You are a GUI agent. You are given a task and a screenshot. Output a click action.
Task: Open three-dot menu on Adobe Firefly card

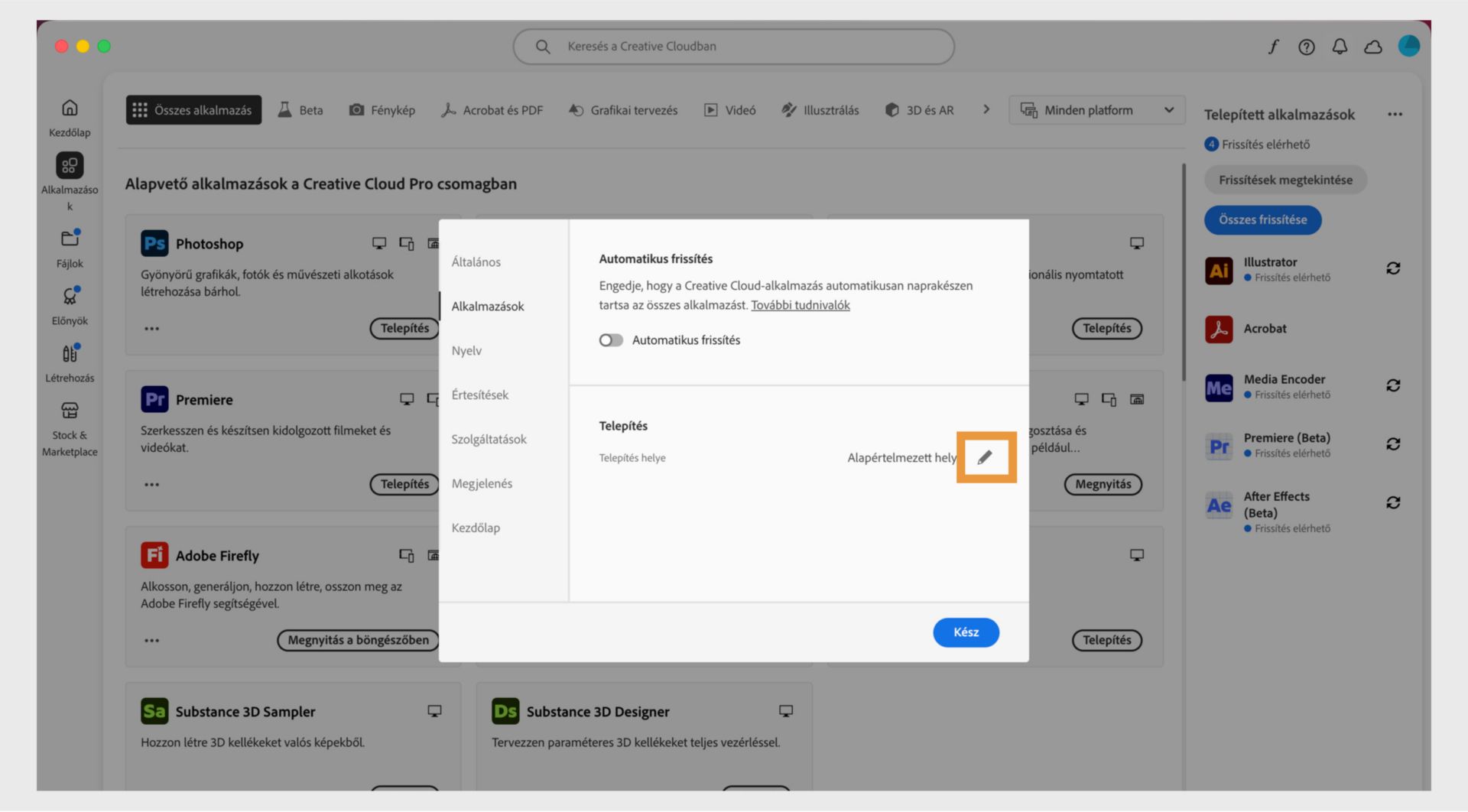[151, 641]
